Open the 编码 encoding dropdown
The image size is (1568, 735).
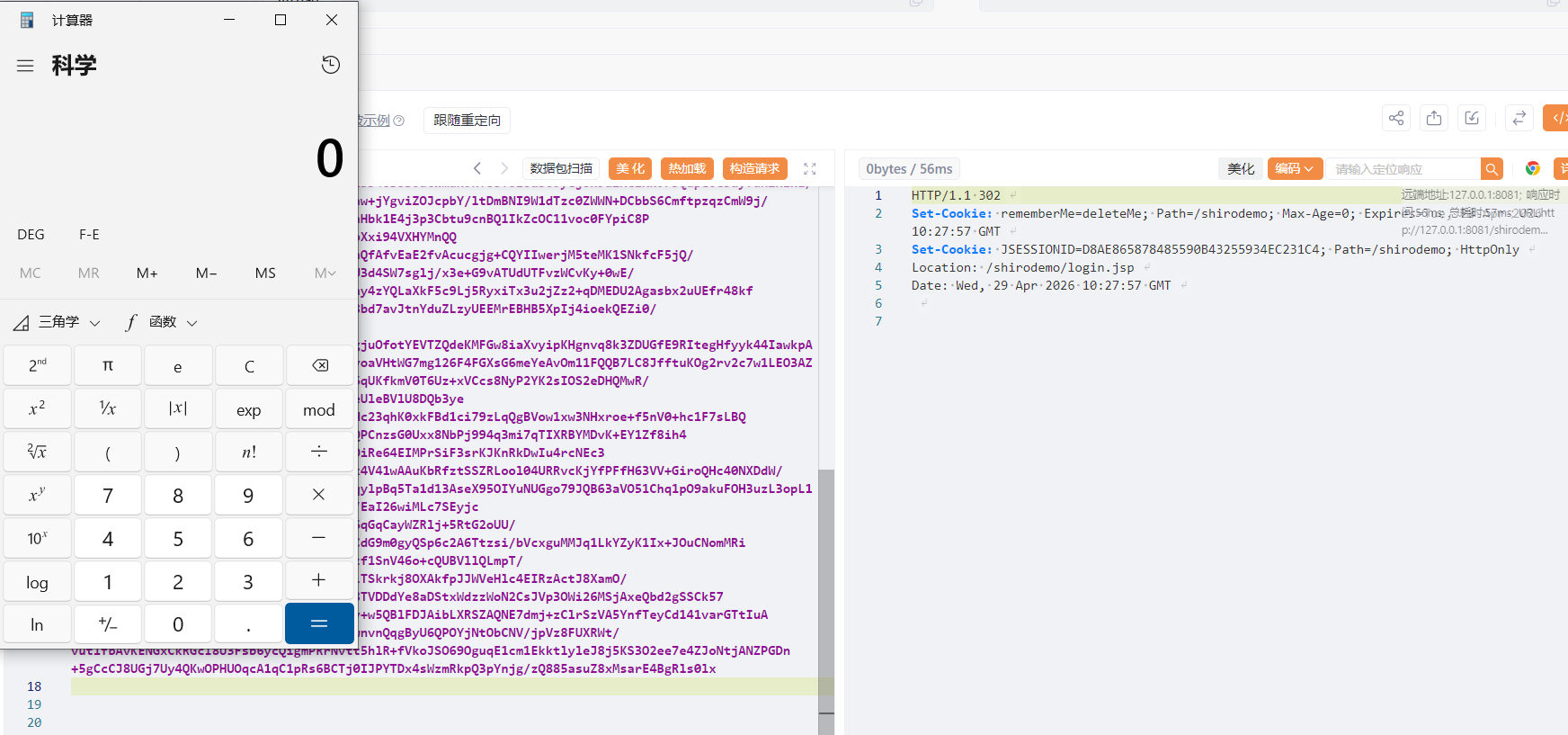tap(1294, 168)
